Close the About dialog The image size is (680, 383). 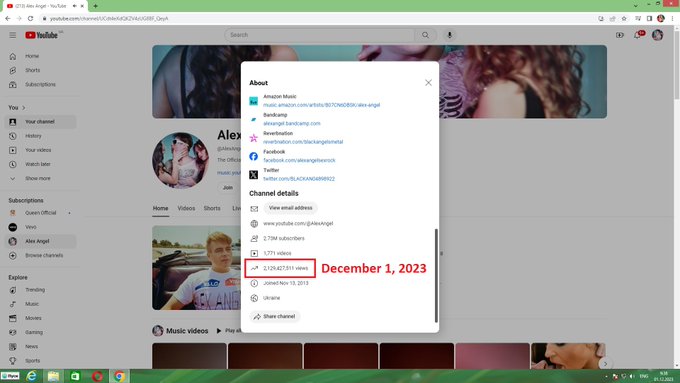(x=428, y=82)
